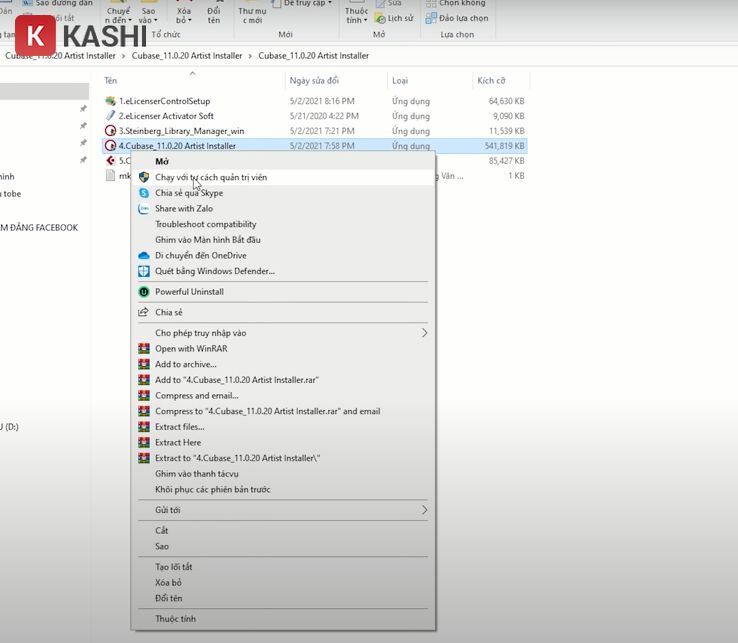Choose Ghim vào thanh tácvụ
Screen dimensions: 738x643
[284, 474]
